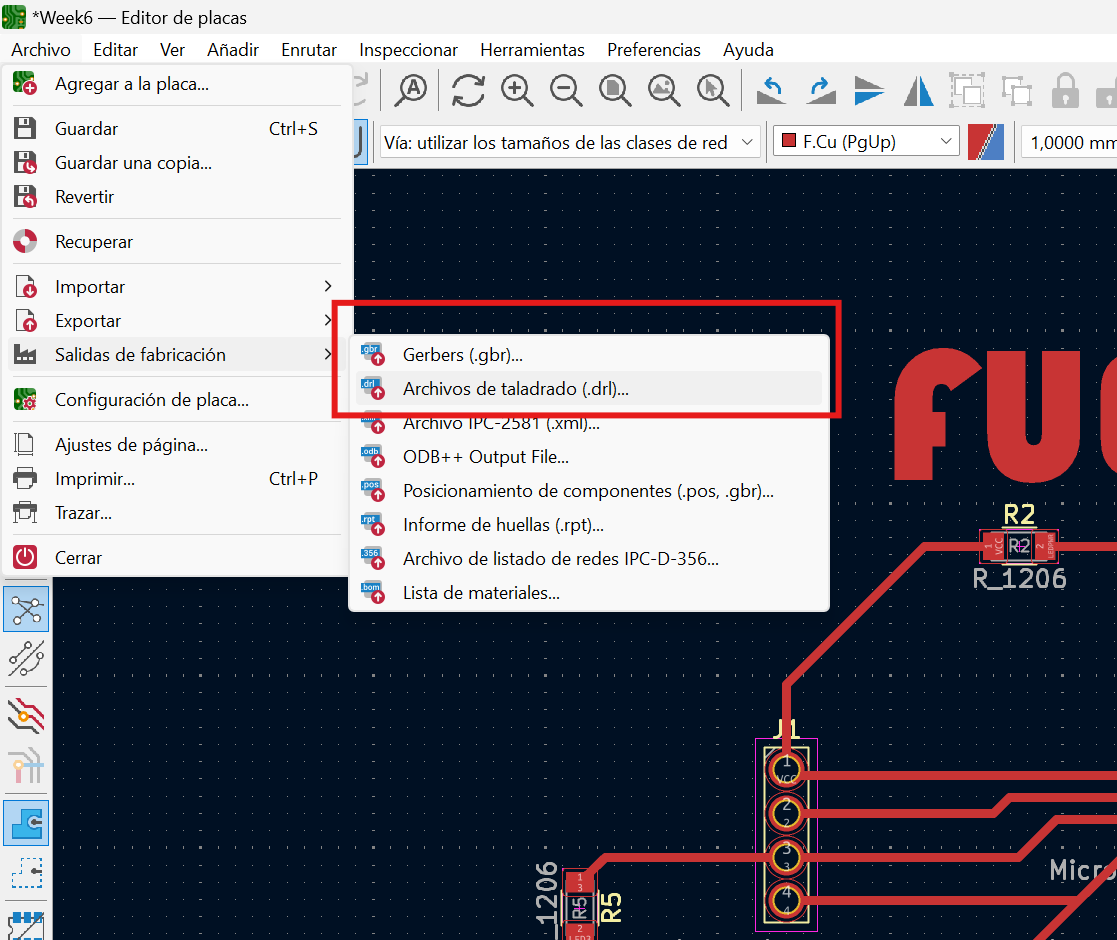1117x940 pixels.
Task: Choose Informe de huellas (.rpt)
Action: 588,525
